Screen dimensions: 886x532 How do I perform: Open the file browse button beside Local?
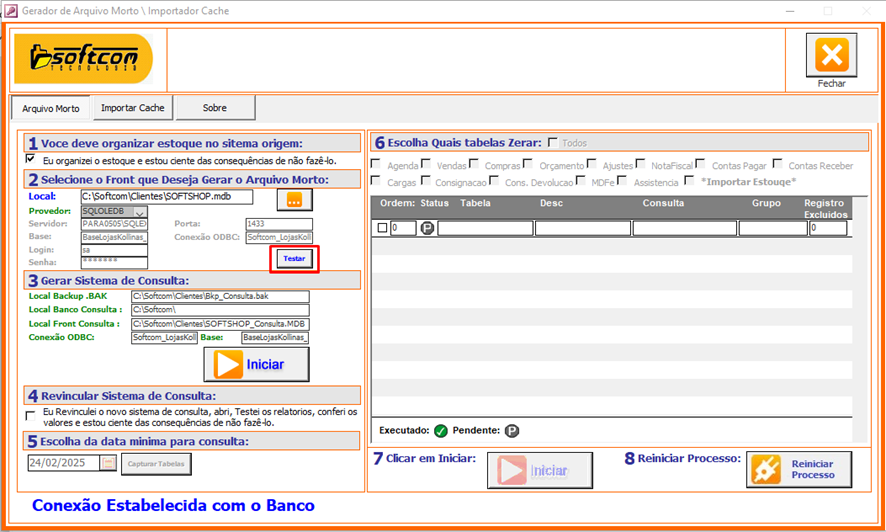point(294,199)
